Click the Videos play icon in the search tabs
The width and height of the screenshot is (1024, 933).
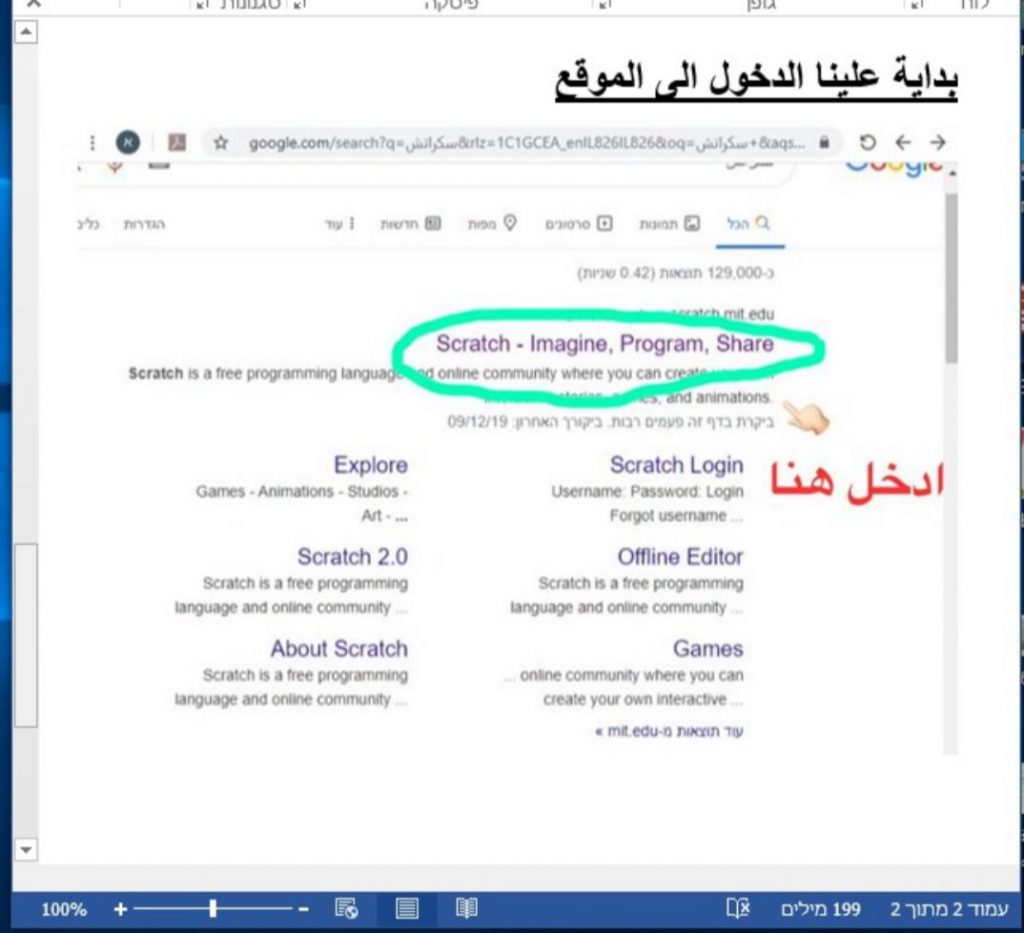604,223
